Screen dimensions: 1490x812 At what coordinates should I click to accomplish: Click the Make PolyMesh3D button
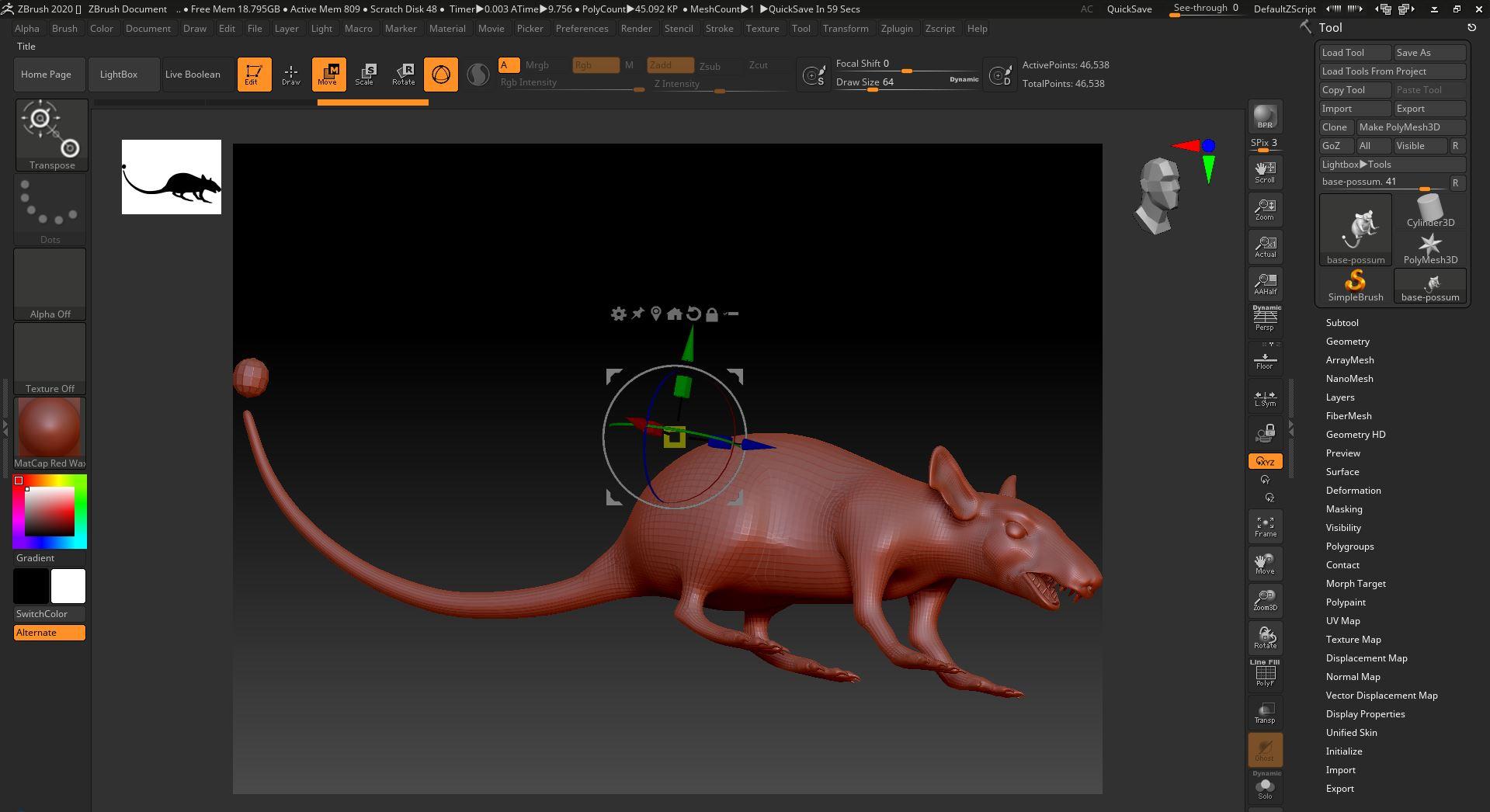1399,127
